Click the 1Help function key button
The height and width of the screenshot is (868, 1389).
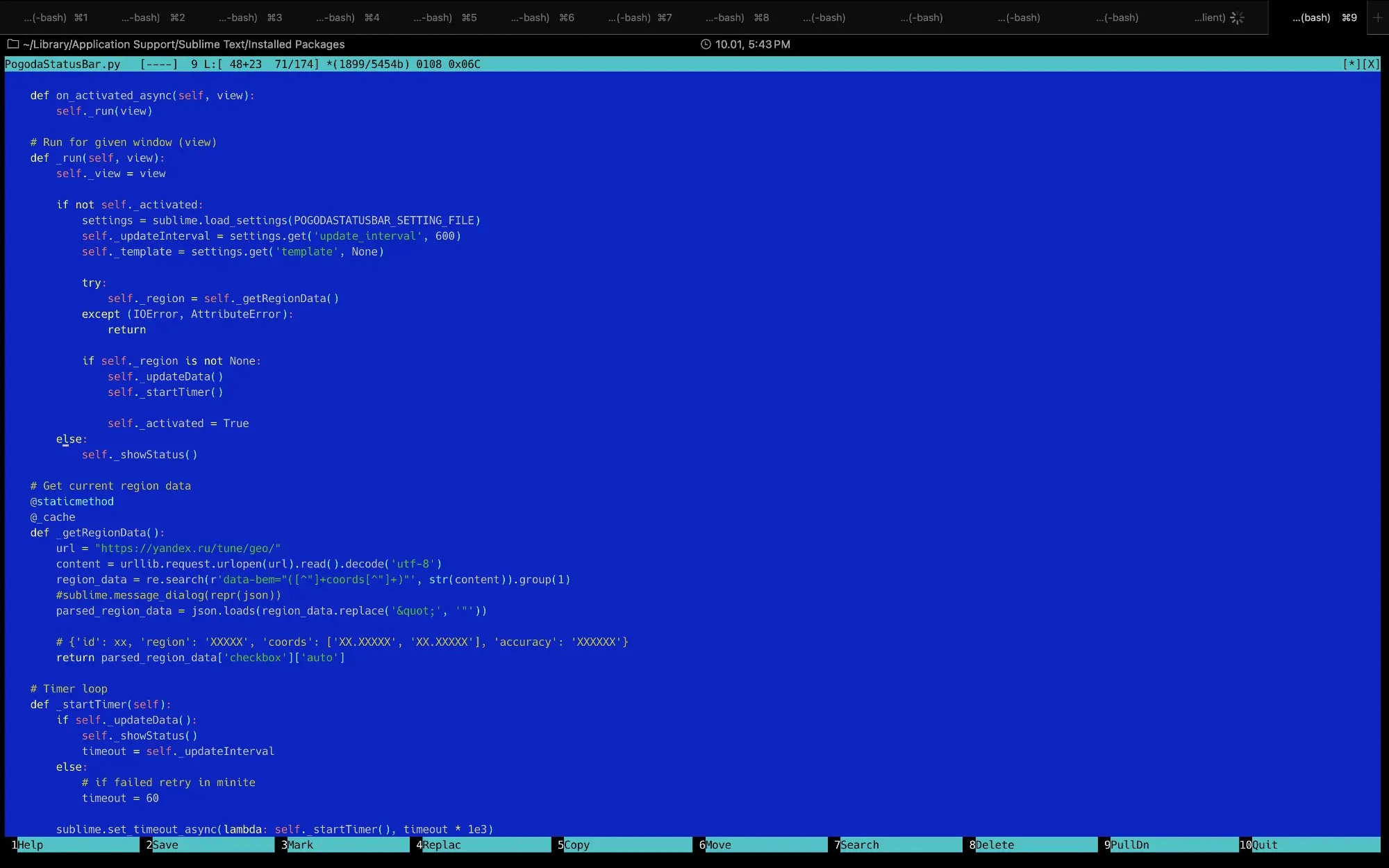click(75, 844)
